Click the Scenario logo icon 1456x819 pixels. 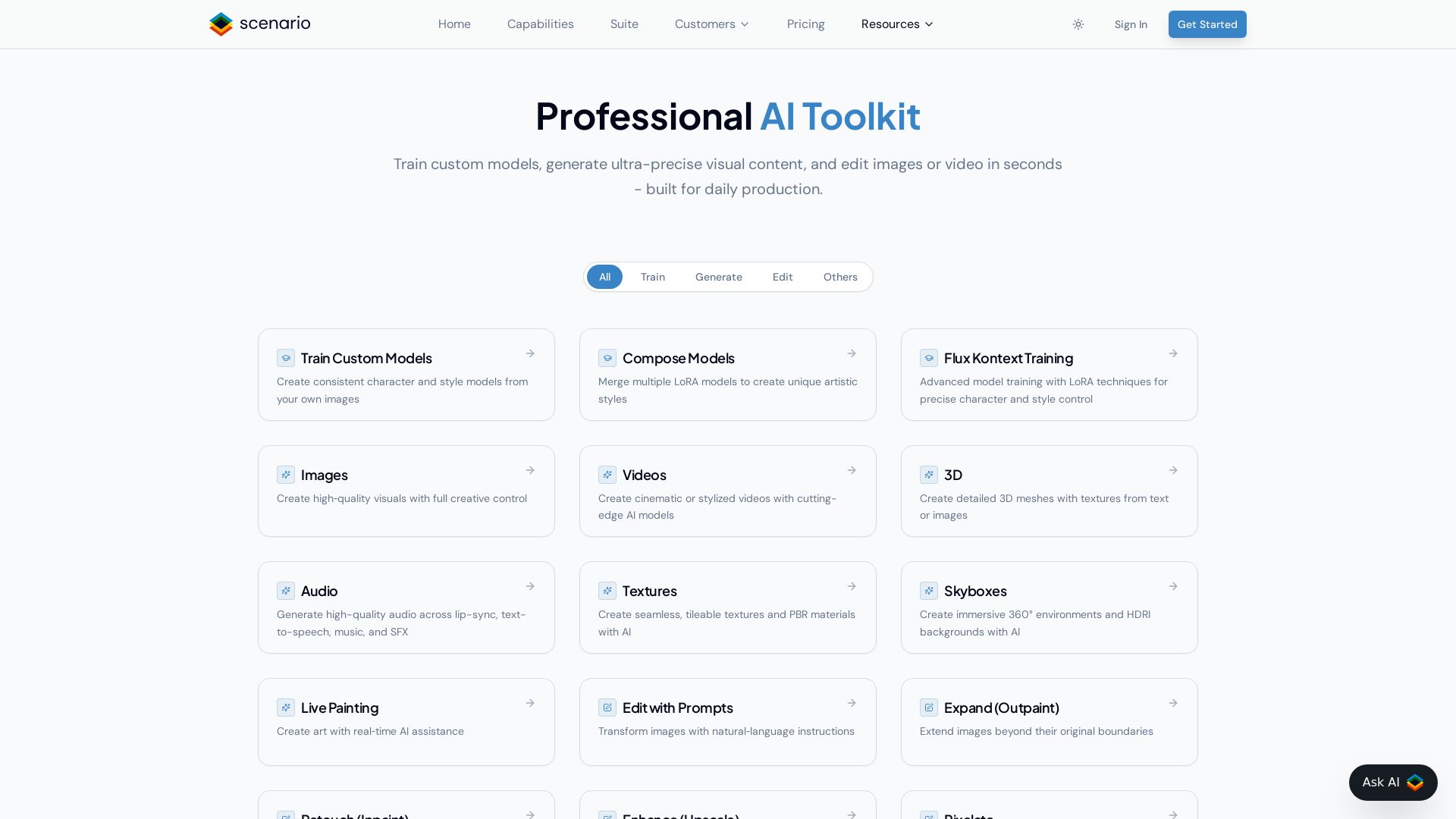(221, 24)
